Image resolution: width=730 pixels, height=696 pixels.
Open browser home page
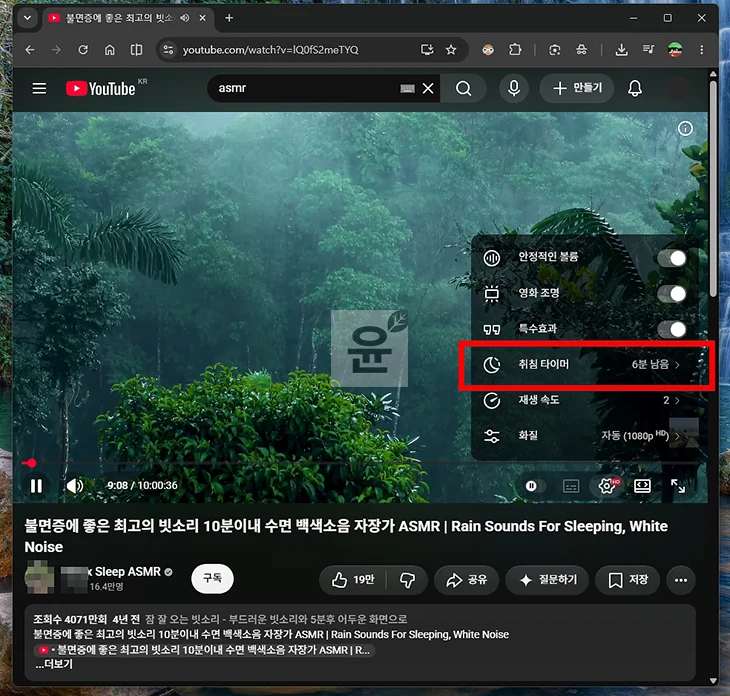click(x=109, y=50)
